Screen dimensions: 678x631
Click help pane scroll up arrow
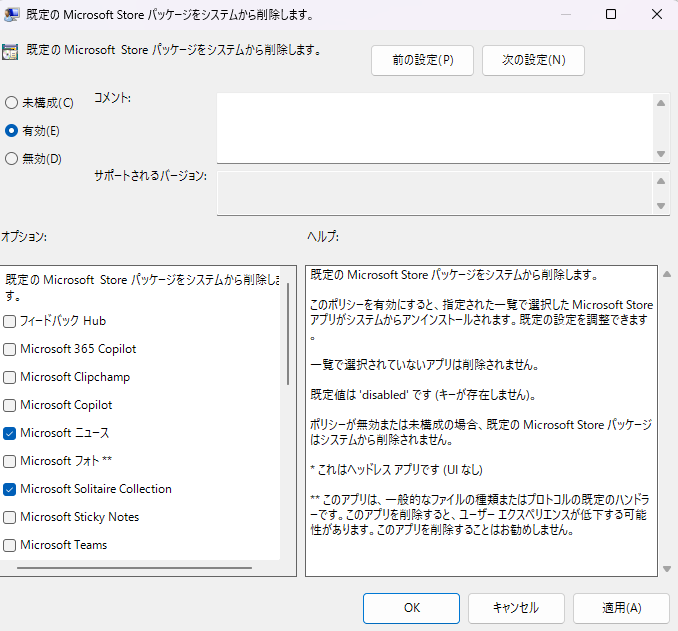[x=667, y=274]
